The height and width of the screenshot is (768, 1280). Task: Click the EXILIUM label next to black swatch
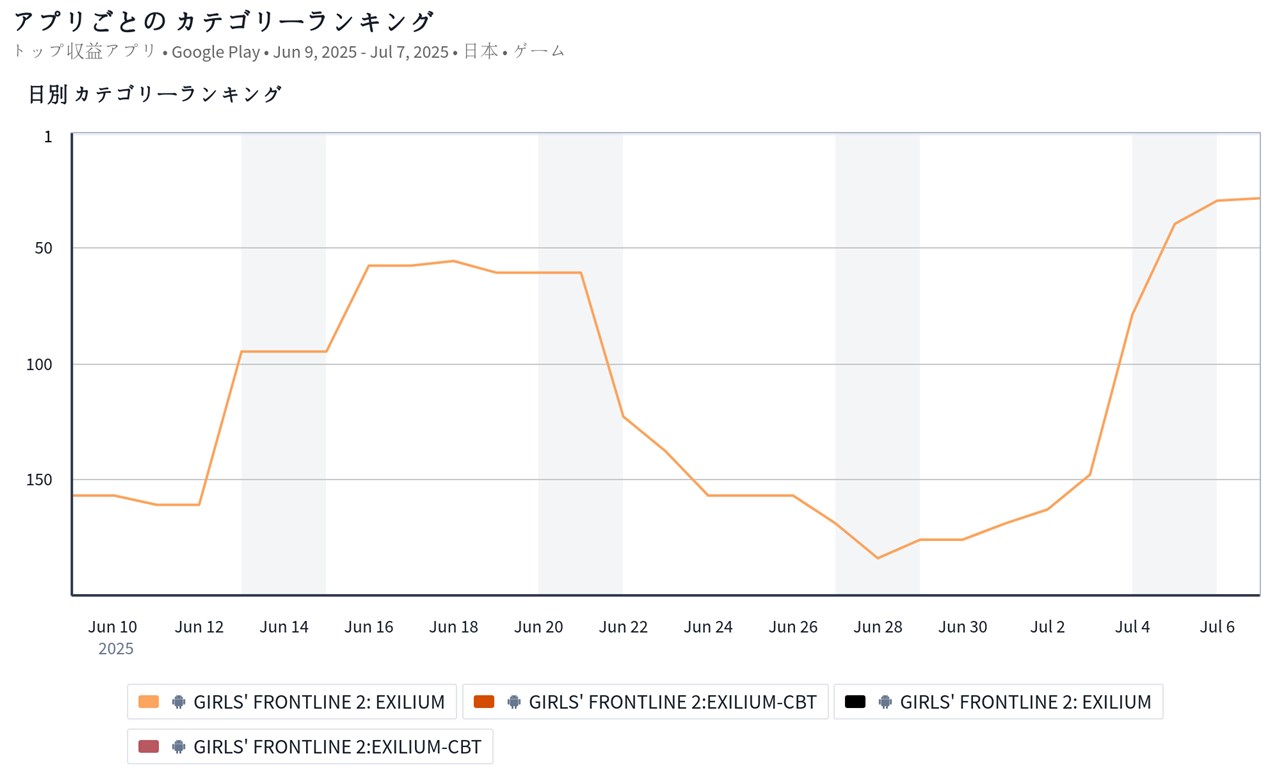(x=1025, y=702)
